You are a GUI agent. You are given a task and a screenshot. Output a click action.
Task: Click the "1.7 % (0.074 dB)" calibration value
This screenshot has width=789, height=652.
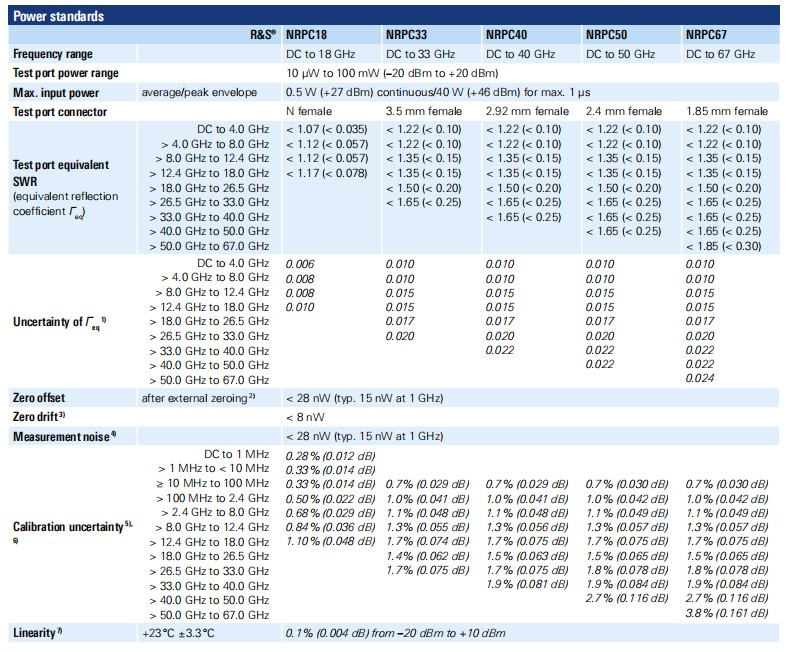(x=428, y=541)
